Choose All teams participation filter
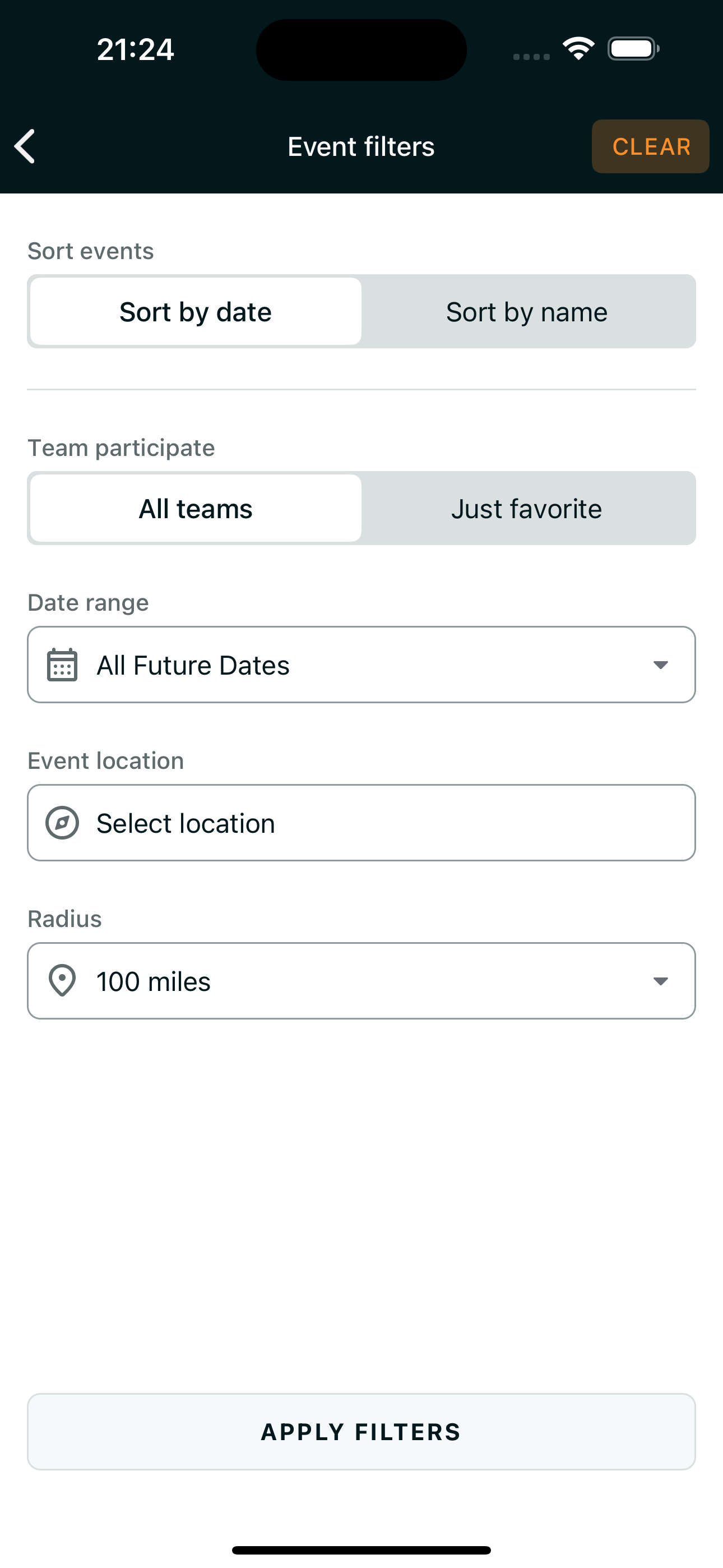Image resolution: width=723 pixels, height=1568 pixels. coord(196,508)
